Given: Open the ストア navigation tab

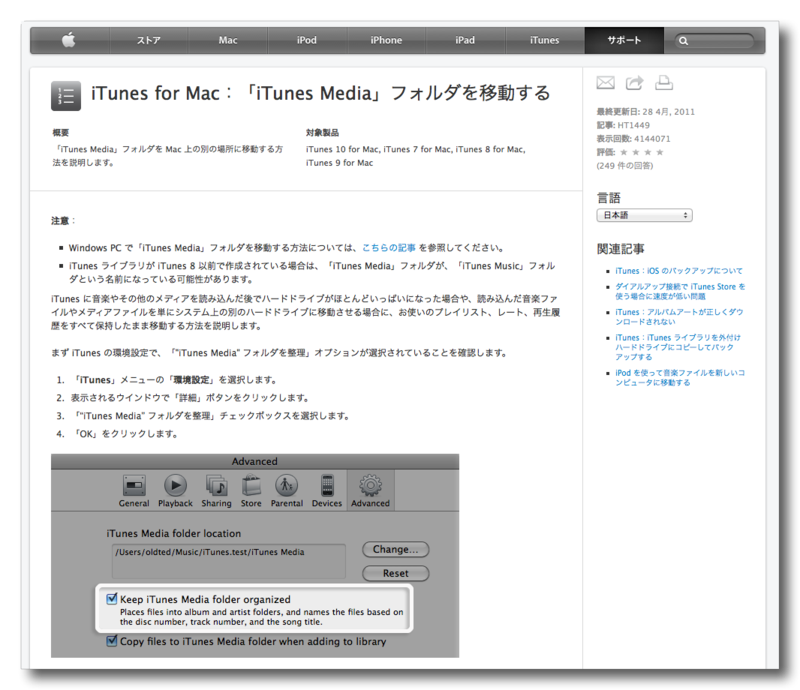Looking at the screenshot, I should pos(148,40).
